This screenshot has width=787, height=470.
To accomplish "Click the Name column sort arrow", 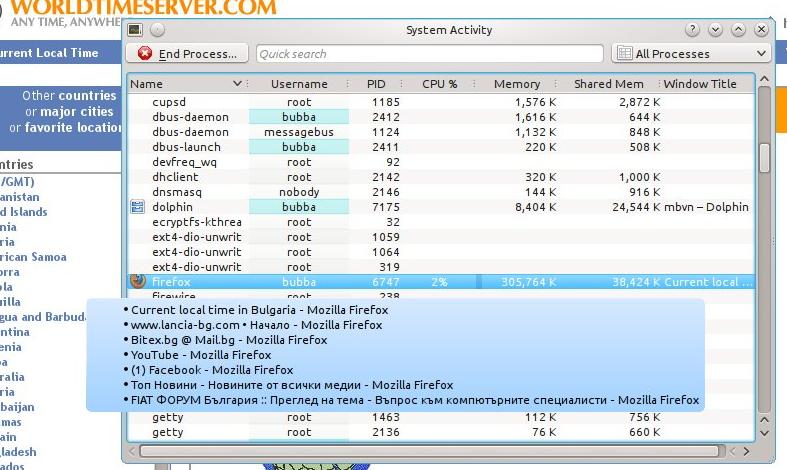I will (238, 84).
